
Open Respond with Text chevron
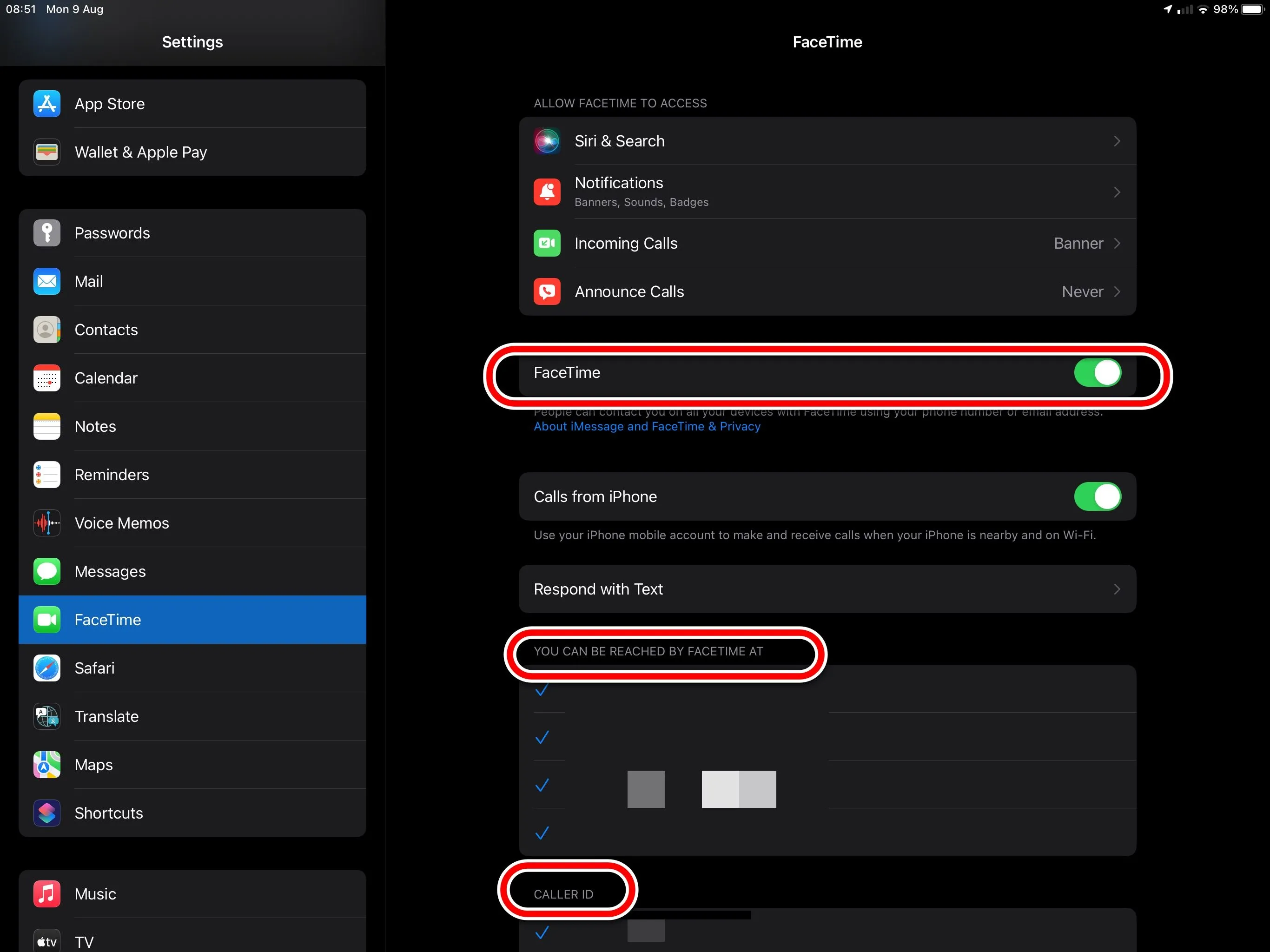(x=1116, y=589)
